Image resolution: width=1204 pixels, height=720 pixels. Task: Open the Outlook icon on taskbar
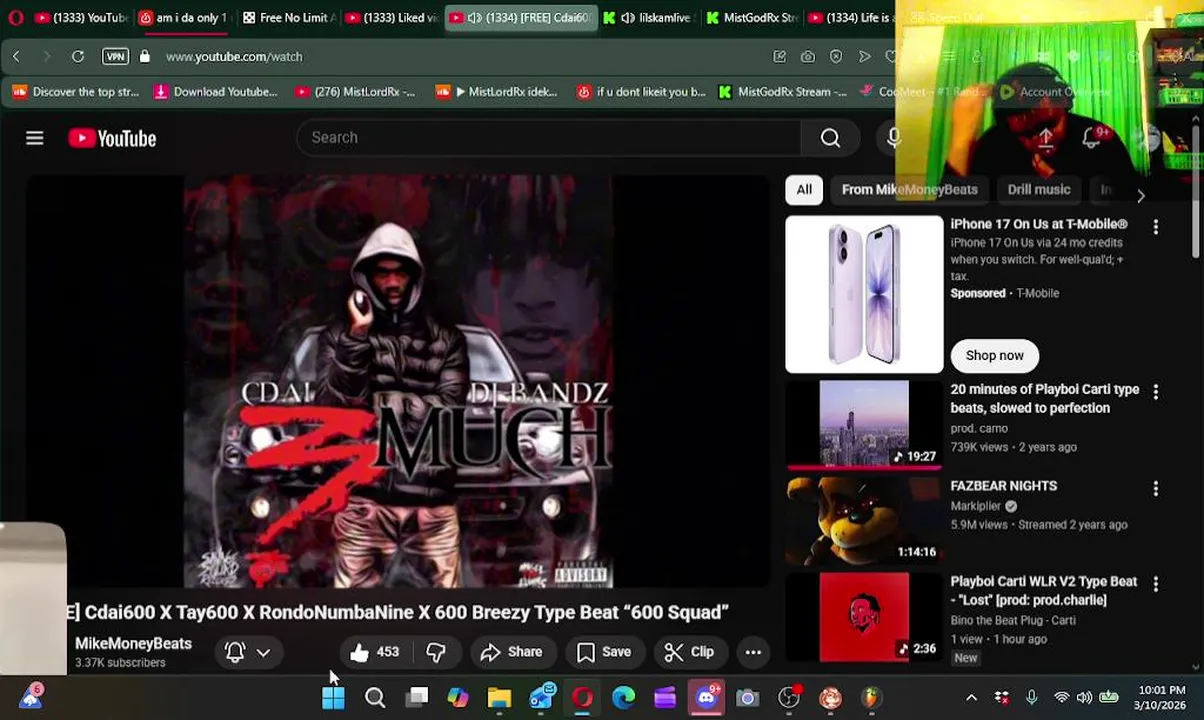point(541,698)
